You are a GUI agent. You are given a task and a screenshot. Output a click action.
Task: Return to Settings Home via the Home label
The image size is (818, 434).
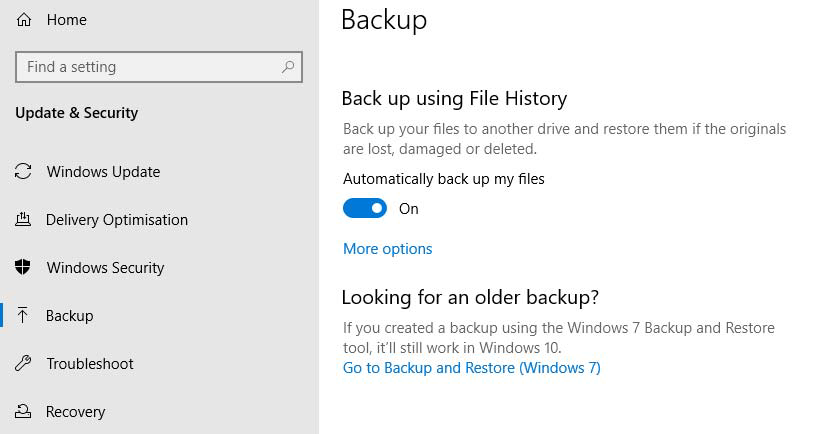tap(67, 20)
